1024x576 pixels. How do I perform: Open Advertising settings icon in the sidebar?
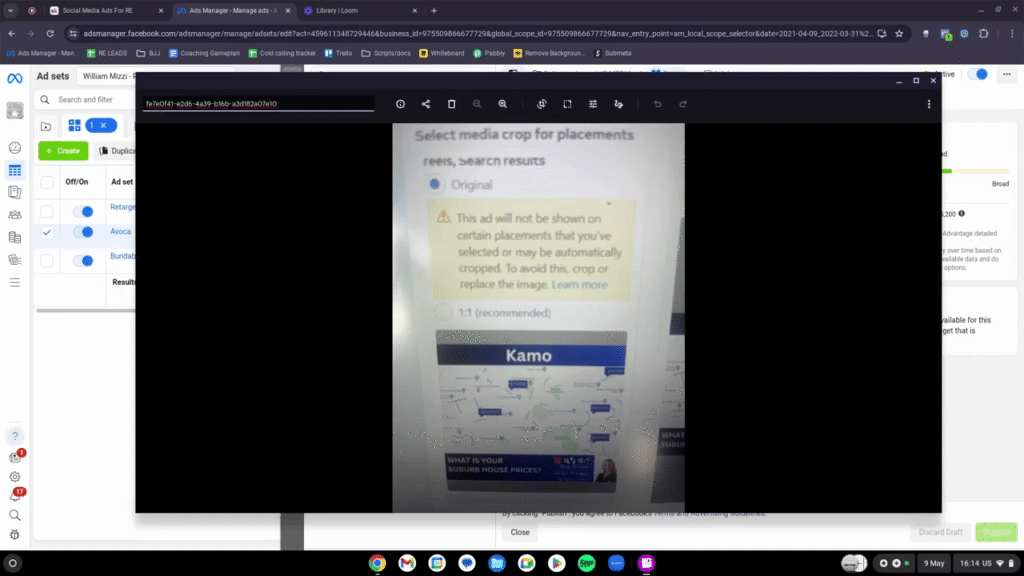[x=14, y=260]
